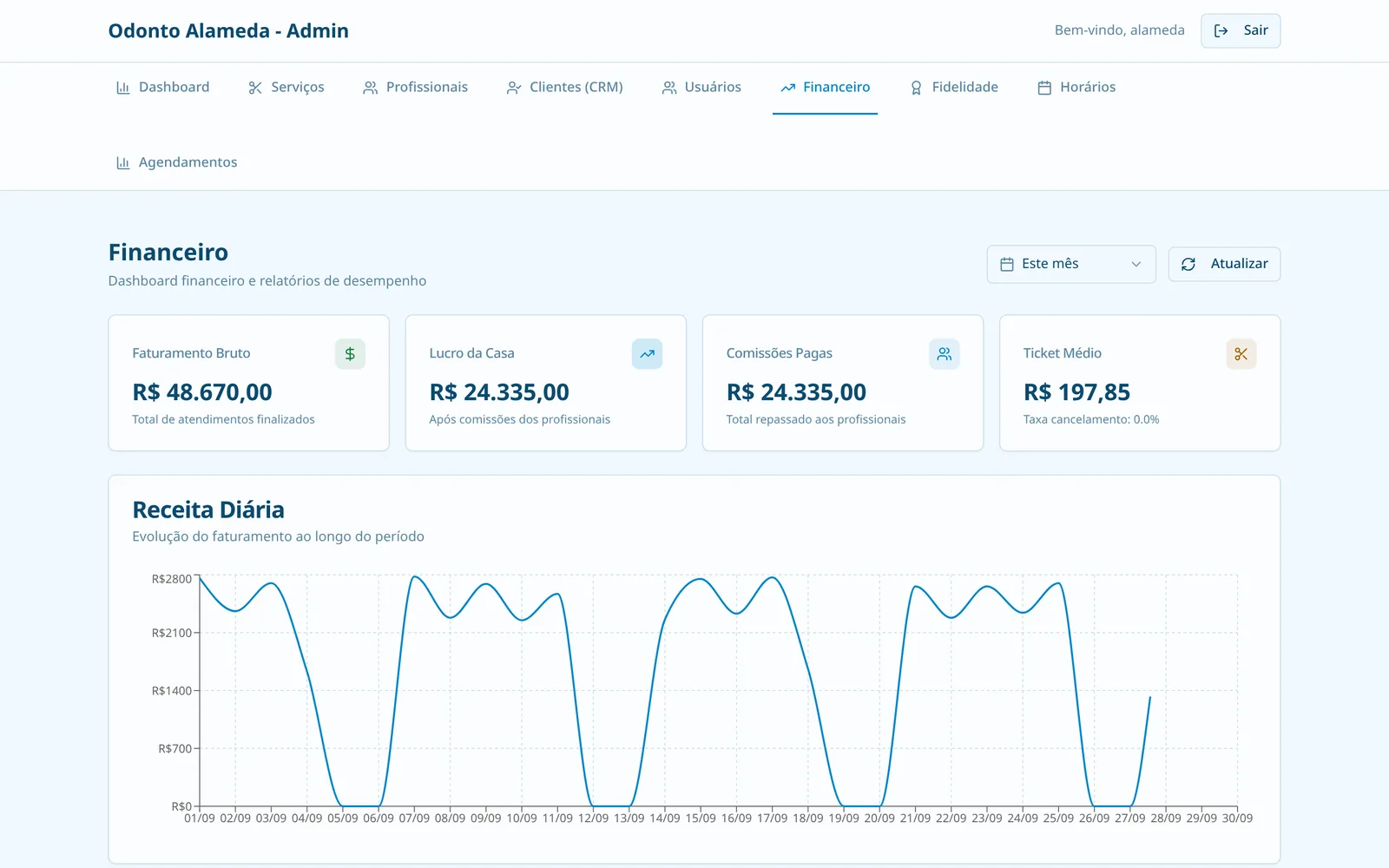Click the Odonto Alameda - Admin title
The image size is (1389, 868).
pos(228,31)
